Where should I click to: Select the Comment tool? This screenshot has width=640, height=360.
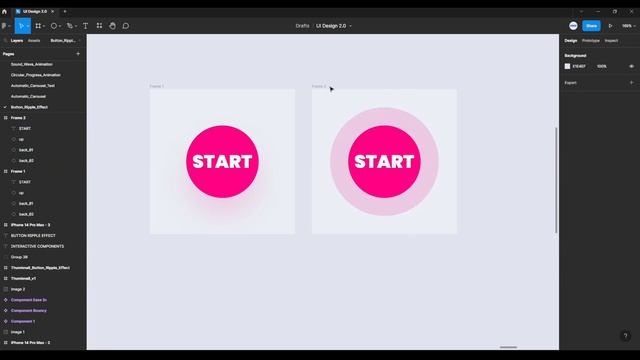pyautogui.click(x=126, y=26)
